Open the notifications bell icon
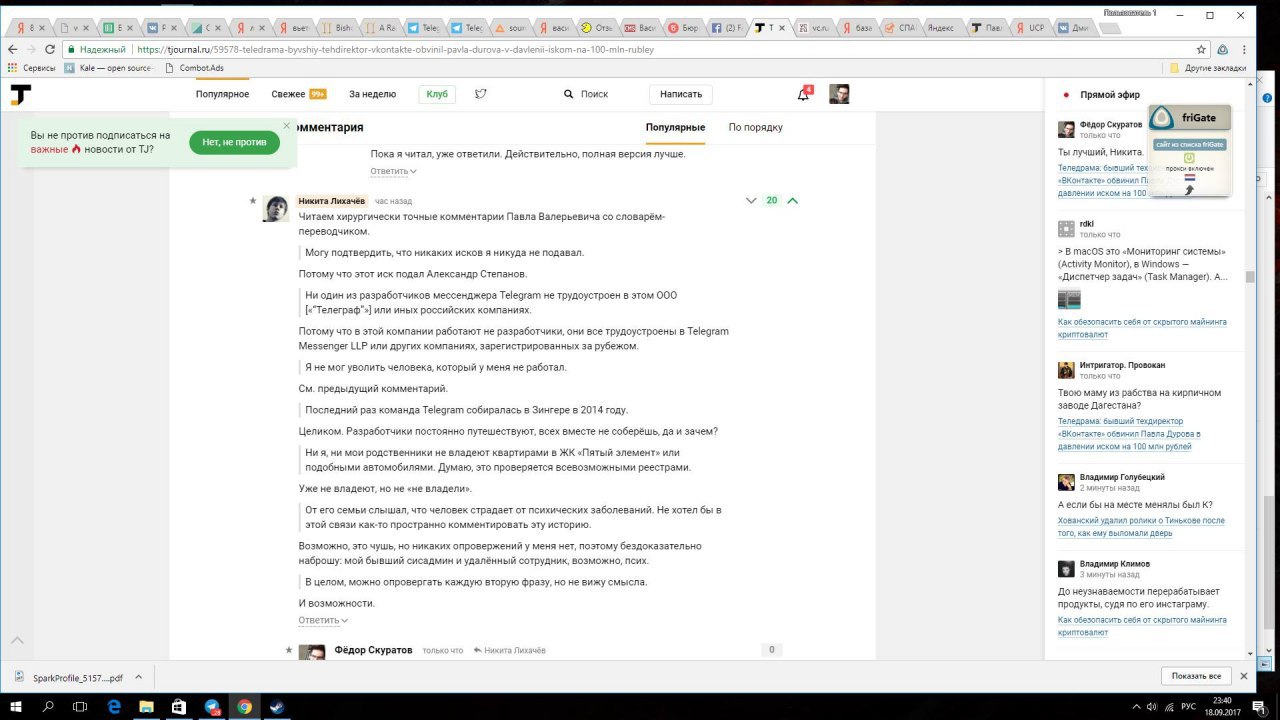 click(x=803, y=94)
